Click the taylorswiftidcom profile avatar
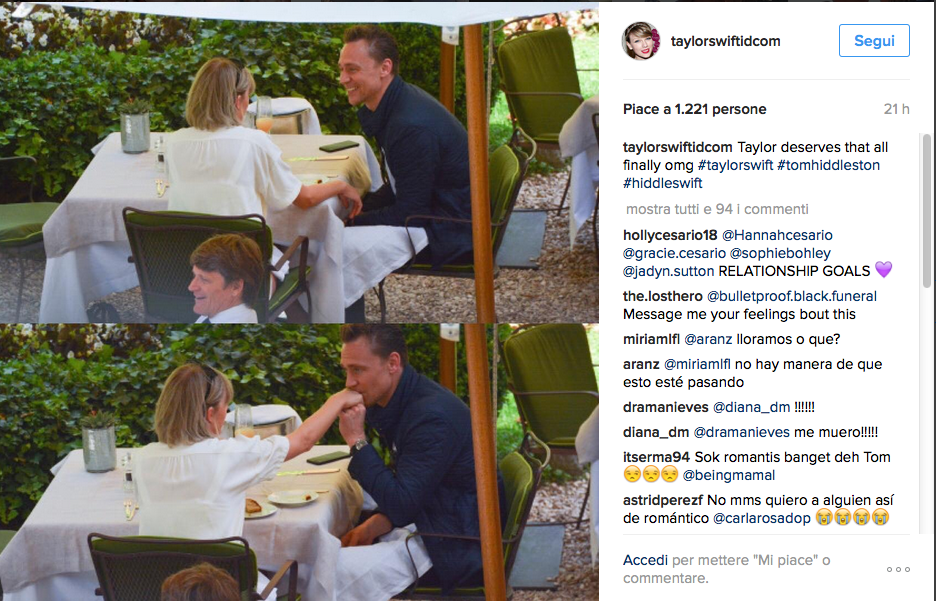Screen dimensions: 936x601 coord(641,41)
